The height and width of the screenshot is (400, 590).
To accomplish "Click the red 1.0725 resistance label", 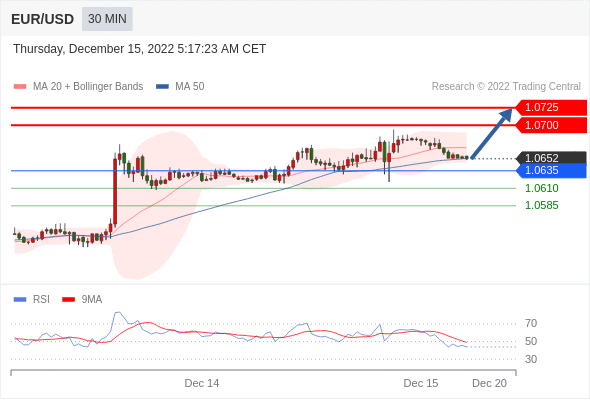I will pyautogui.click(x=551, y=108).
